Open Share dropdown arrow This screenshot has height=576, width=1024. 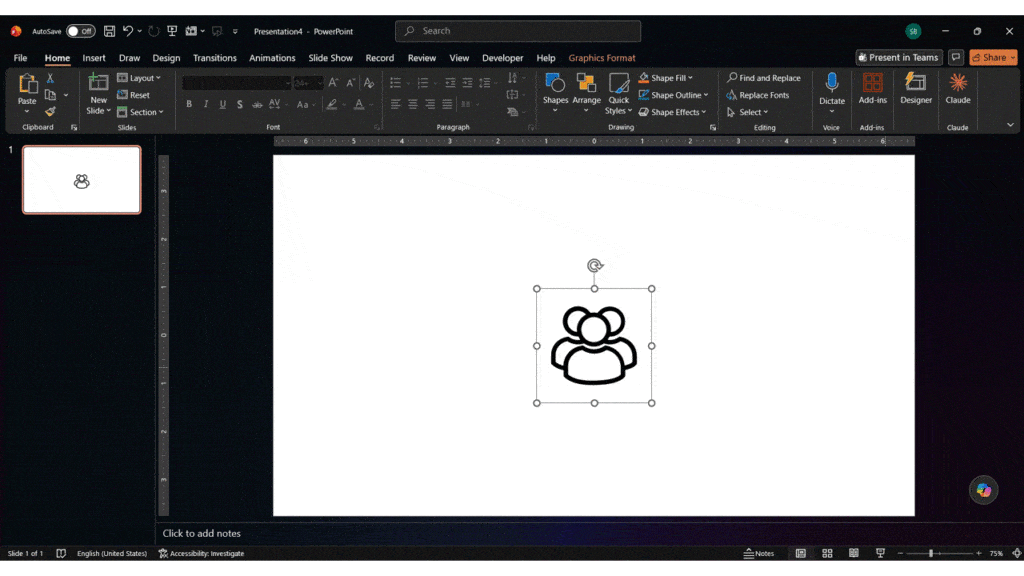[1013, 57]
